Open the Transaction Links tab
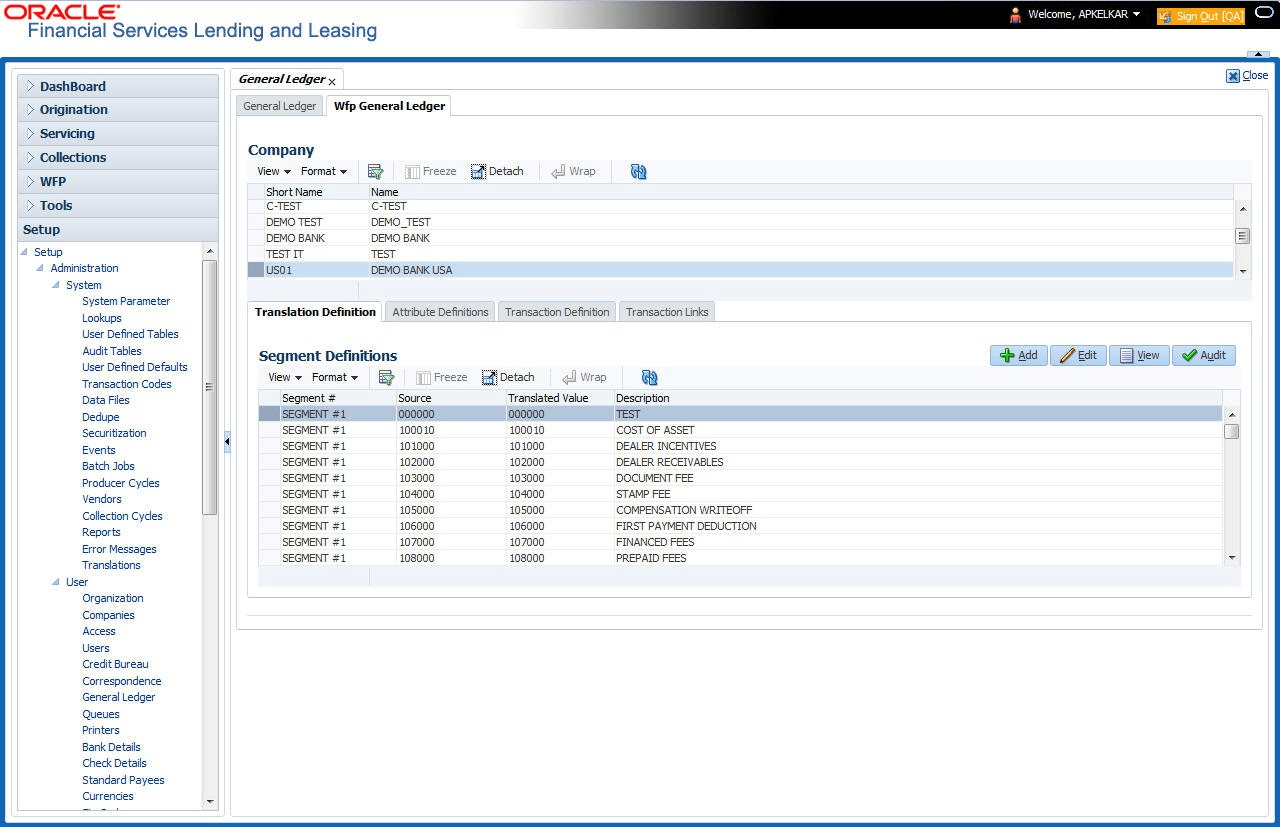Image resolution: width=1280 pixels, height=827 pixels. 666,311
